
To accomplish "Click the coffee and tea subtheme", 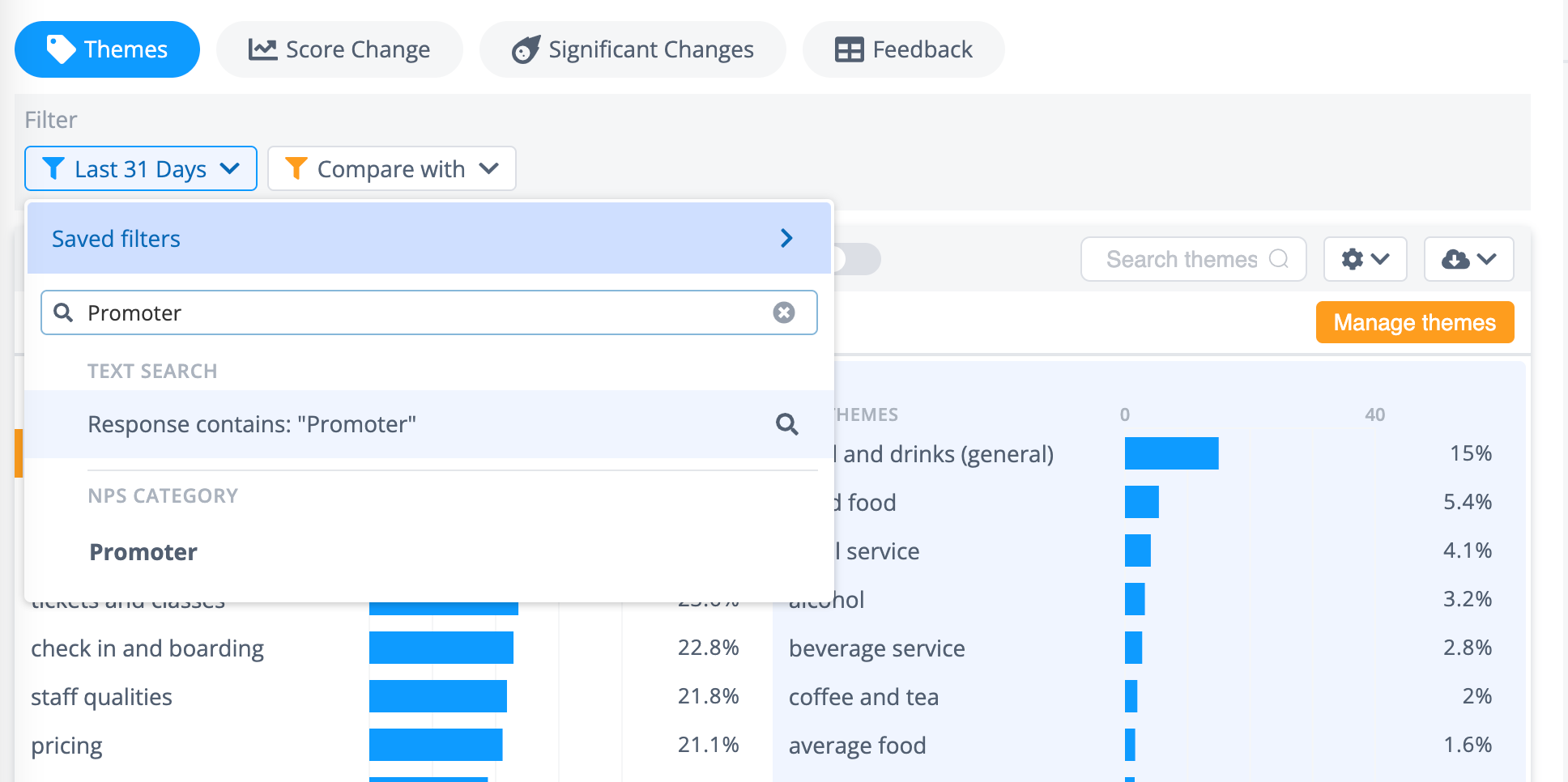I will coord(863,697).
